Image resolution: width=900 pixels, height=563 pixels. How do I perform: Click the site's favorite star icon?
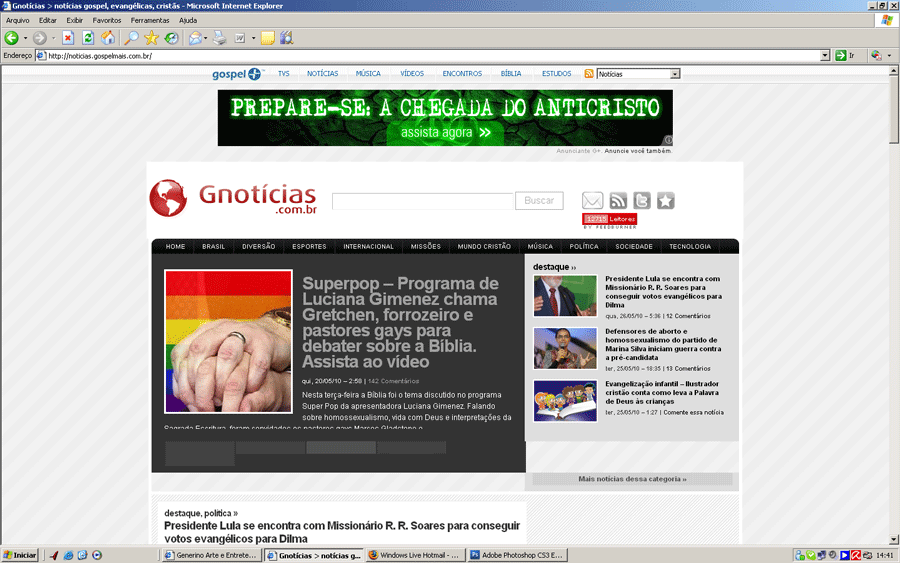coord(666,200)
